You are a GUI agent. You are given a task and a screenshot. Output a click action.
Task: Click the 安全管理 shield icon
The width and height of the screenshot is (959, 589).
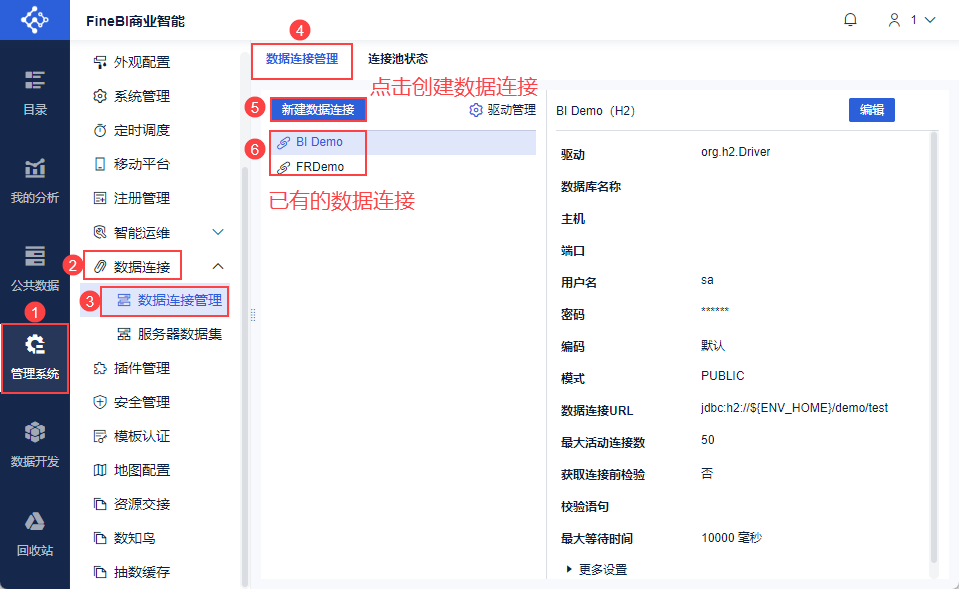coord(100,402)
